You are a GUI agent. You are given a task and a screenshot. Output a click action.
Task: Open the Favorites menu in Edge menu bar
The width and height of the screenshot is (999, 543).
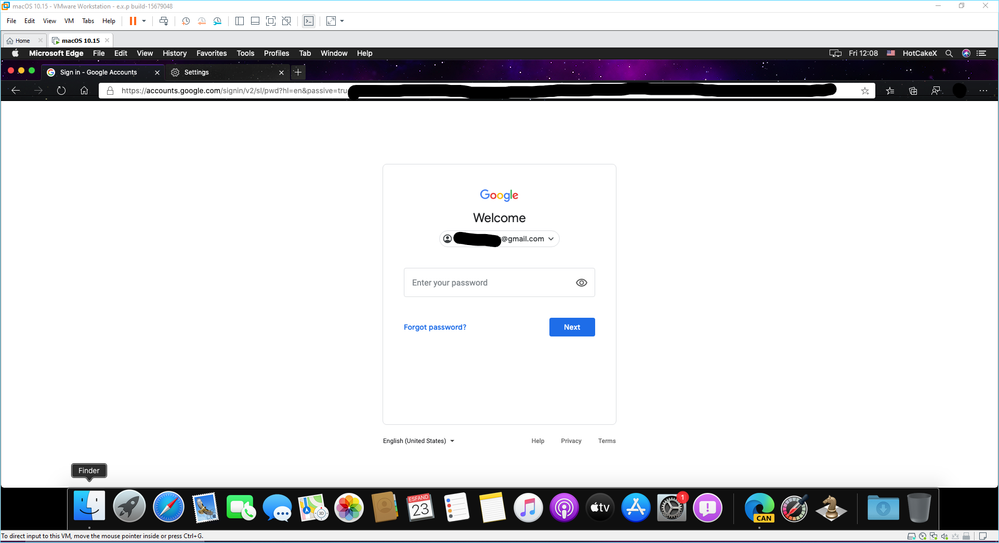211,54
